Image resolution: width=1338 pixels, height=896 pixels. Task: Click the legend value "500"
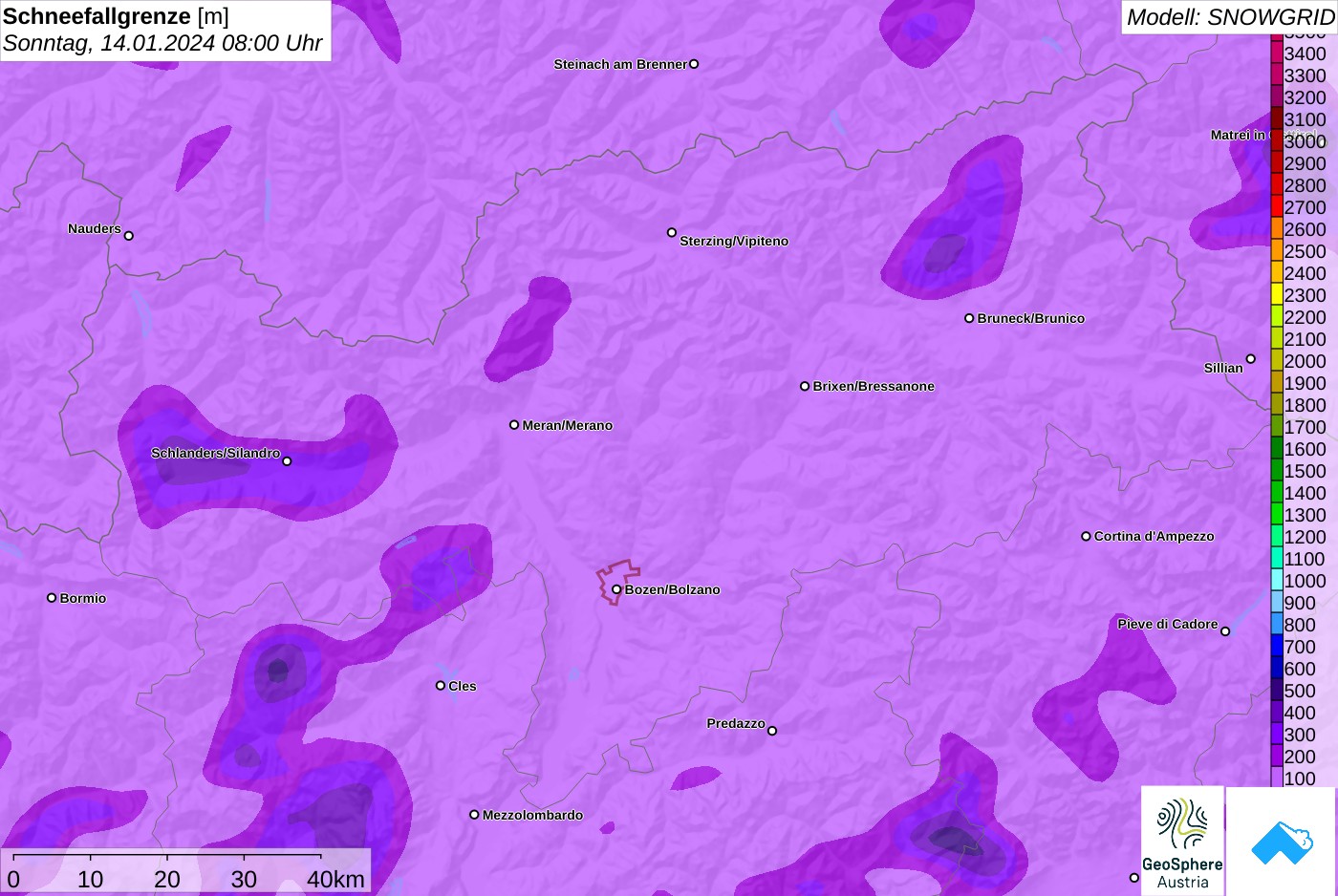point(1300,691)
